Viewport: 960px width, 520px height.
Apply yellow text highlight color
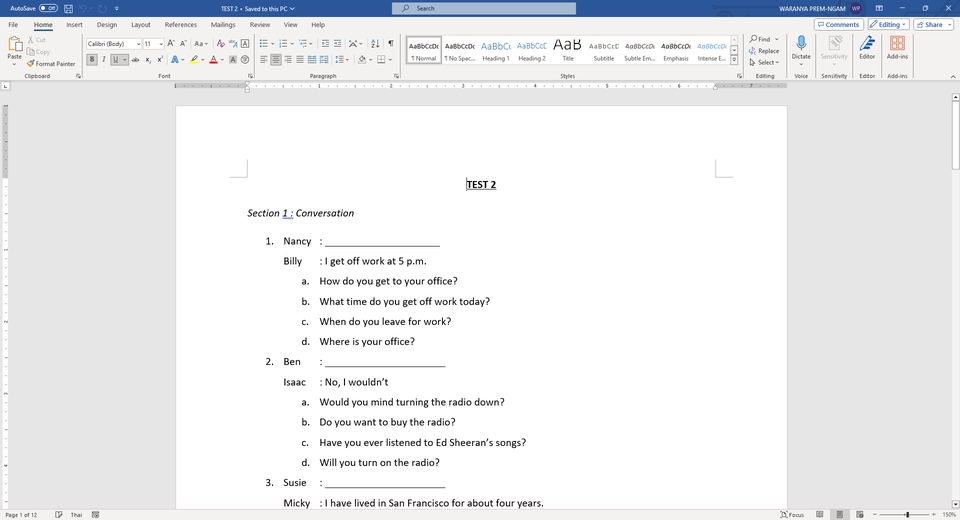point(193,59)
